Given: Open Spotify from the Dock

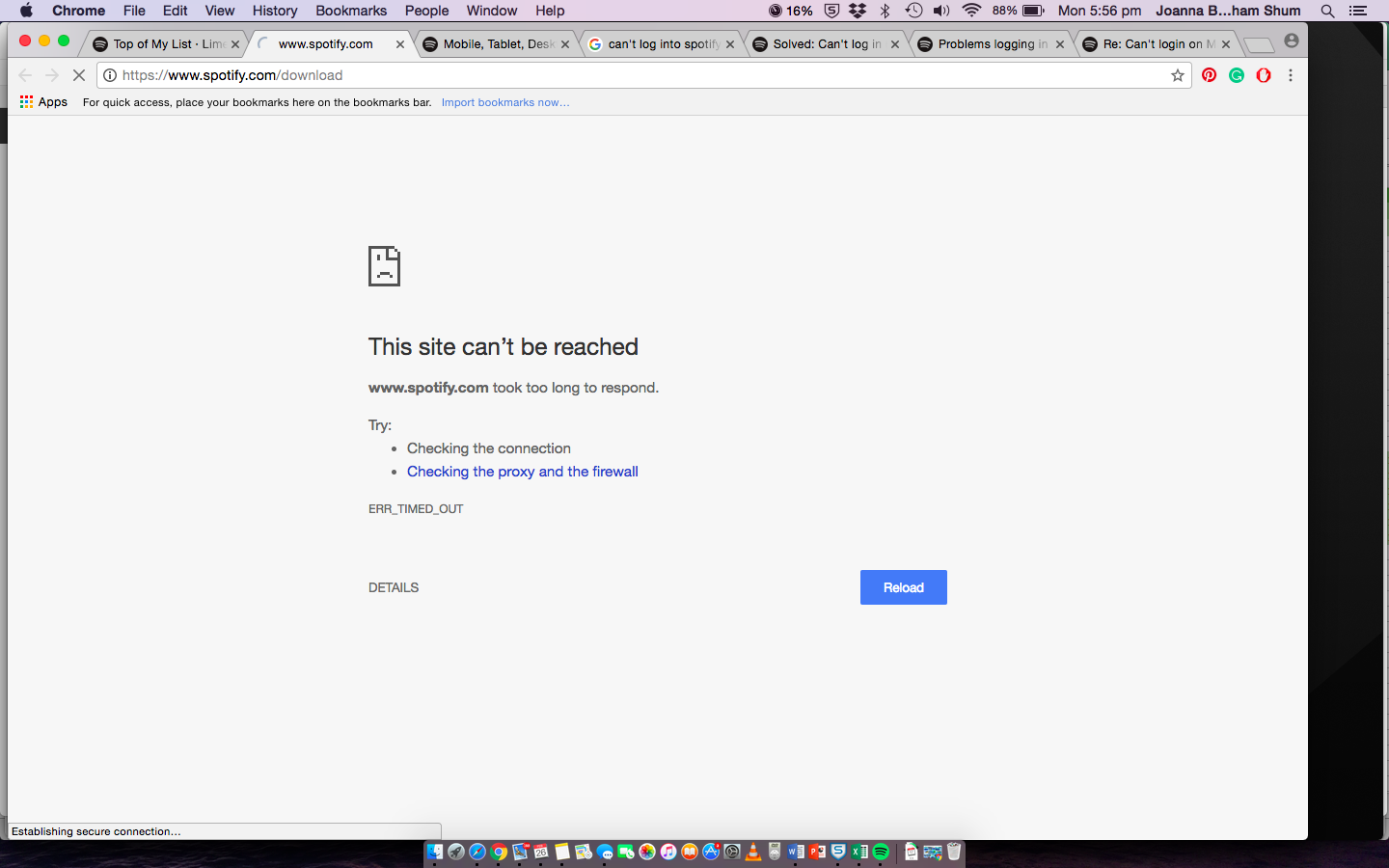Looking at the screenshot, I should [881, 852].
